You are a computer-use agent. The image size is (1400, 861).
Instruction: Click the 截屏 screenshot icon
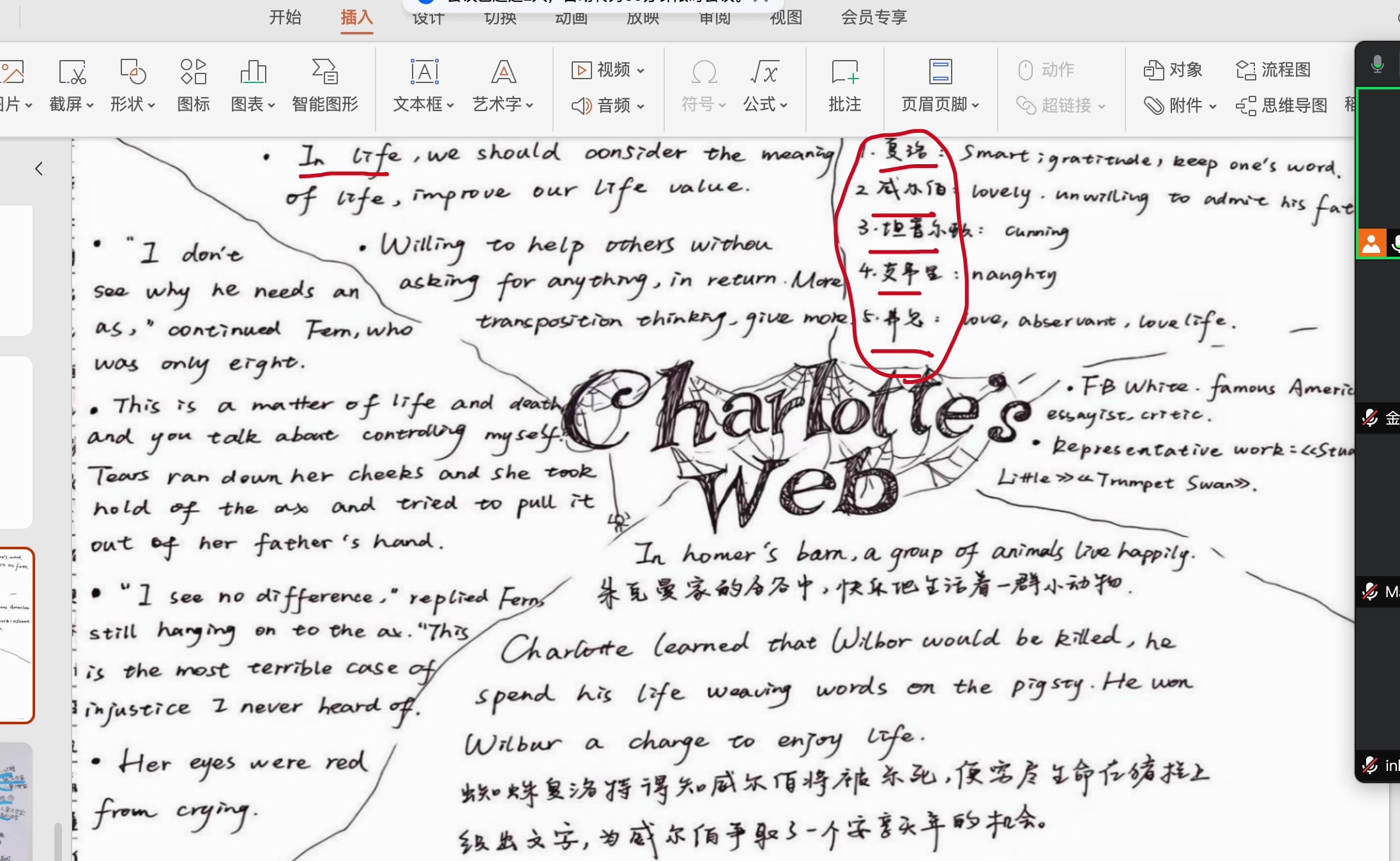72,73
